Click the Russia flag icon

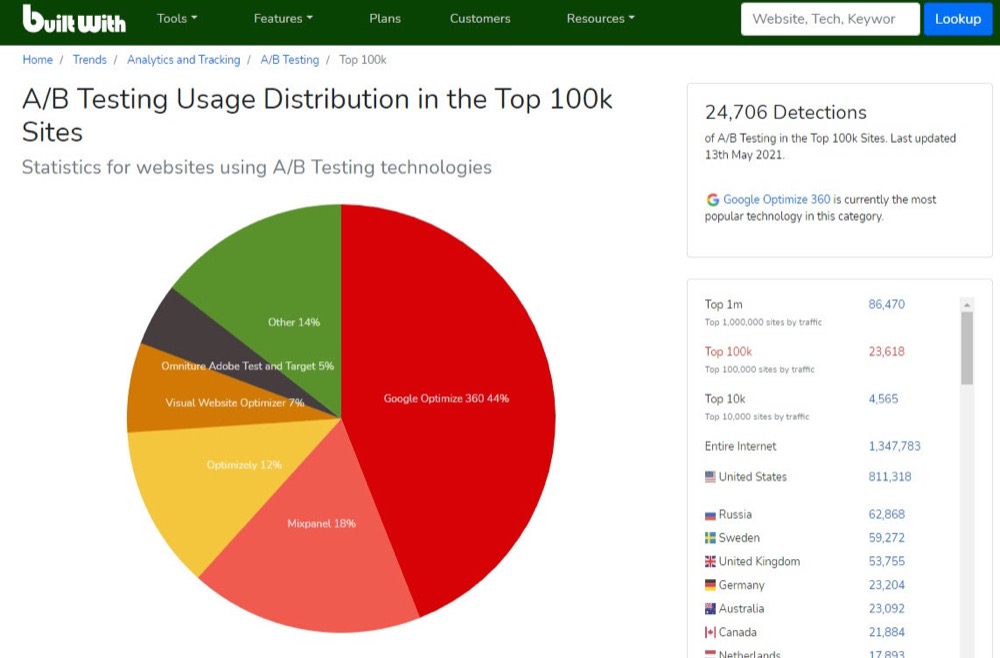[710, 515]
